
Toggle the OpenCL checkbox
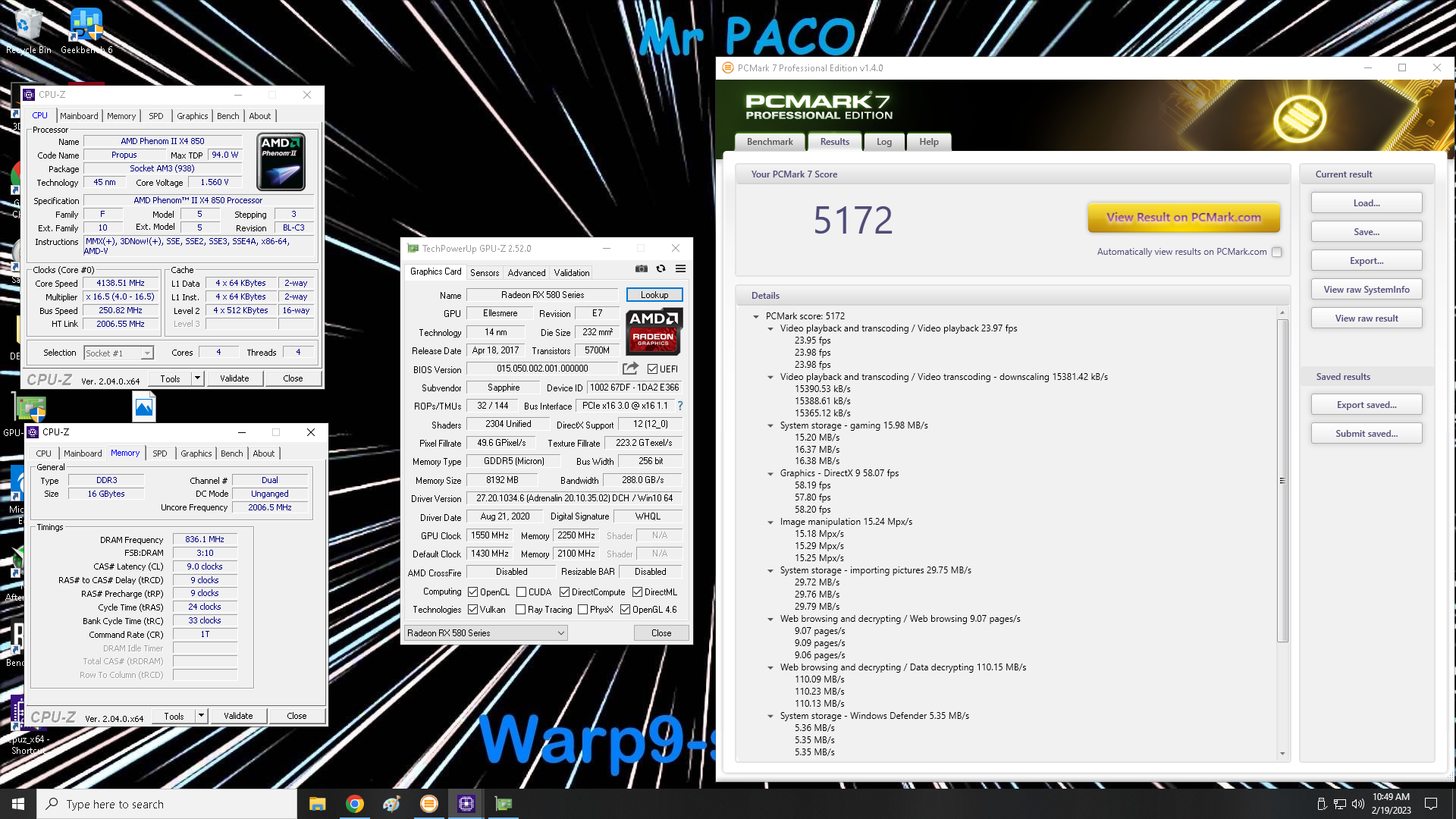(x=472, y=592)
